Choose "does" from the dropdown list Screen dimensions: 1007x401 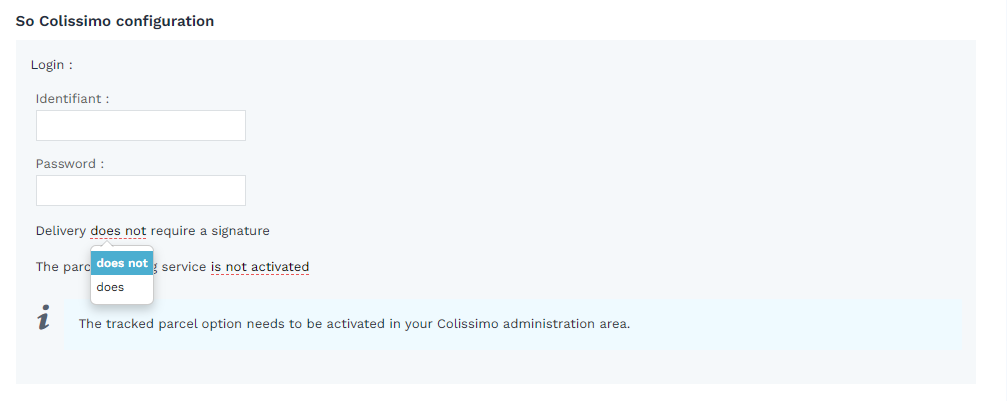pos(111,287)
